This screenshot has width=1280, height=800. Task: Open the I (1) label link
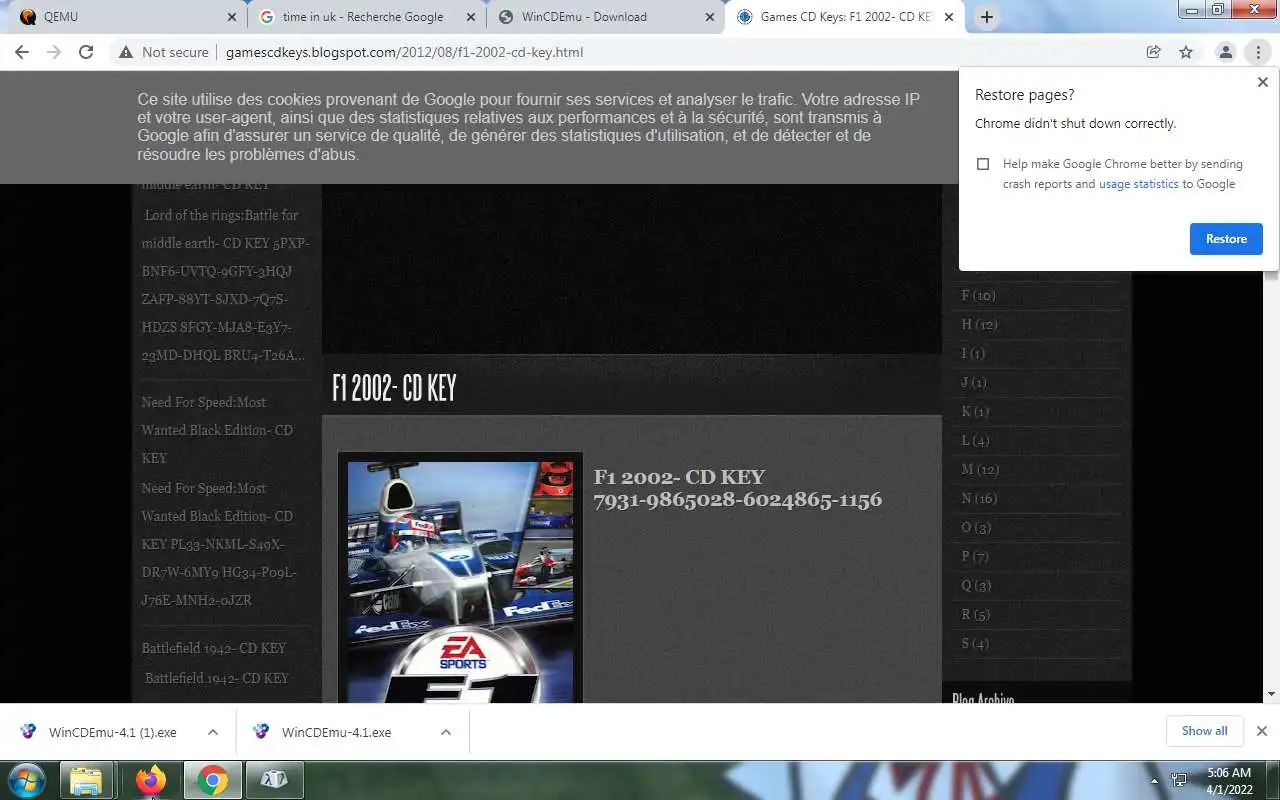coord(973,353)
